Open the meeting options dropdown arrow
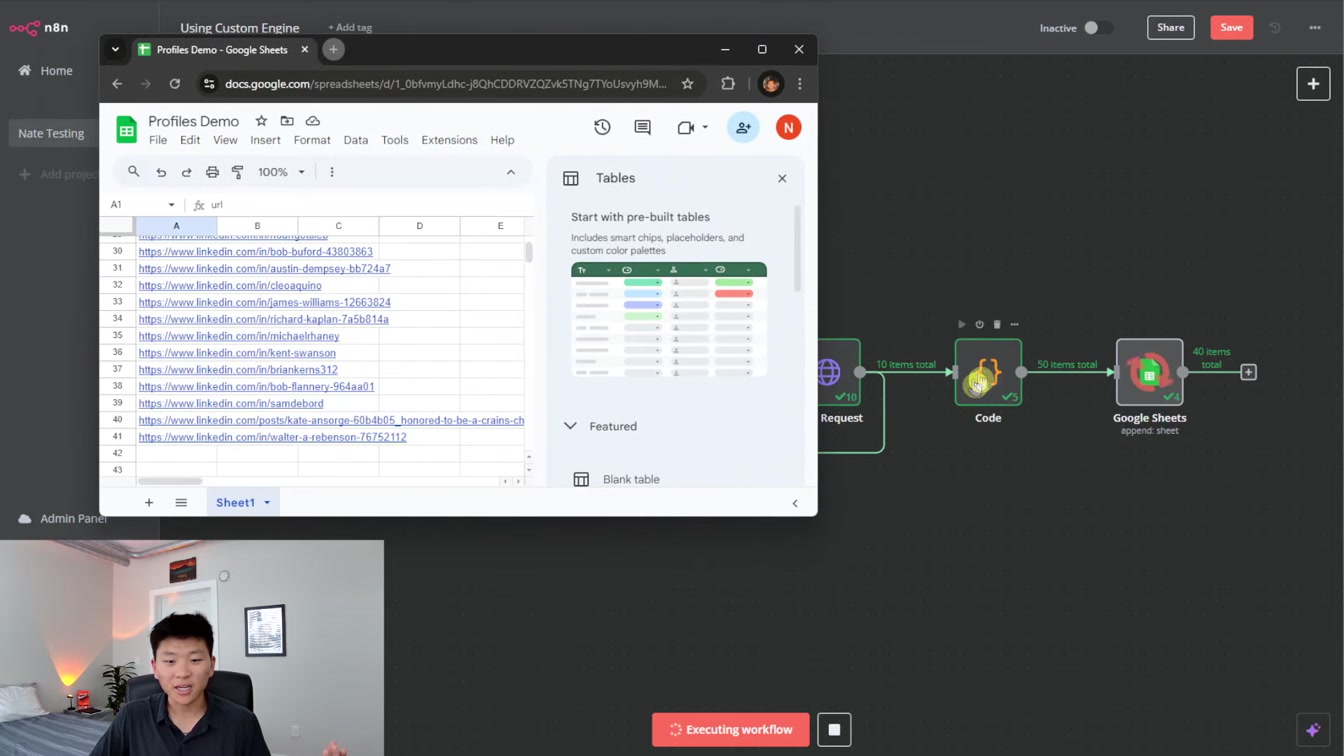The height and width of the screenshot is (756, 1344). [x=705, y=127]
